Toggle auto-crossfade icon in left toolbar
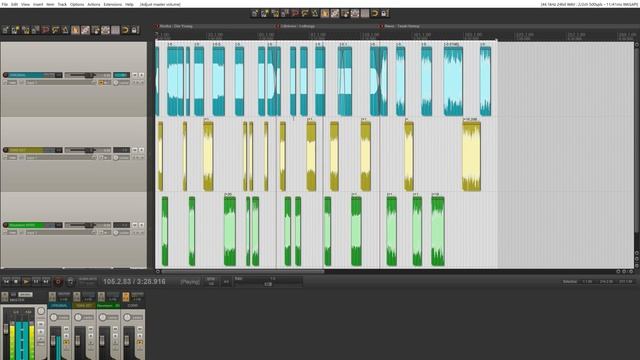 76,30
